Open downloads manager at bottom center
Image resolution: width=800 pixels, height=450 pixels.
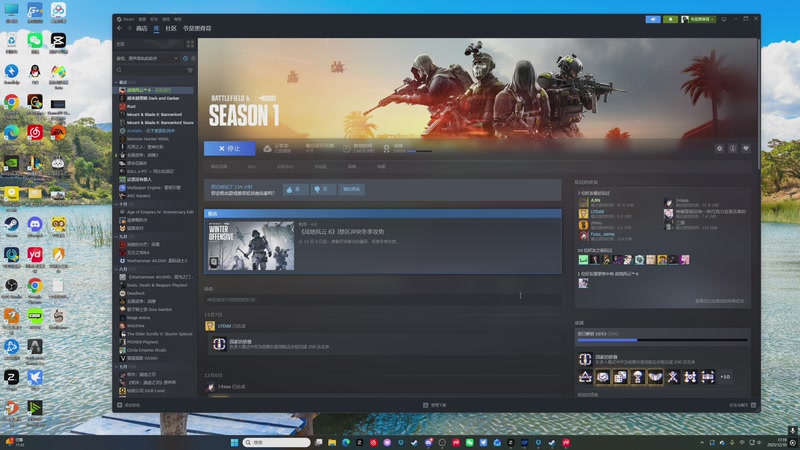point(435,405)
